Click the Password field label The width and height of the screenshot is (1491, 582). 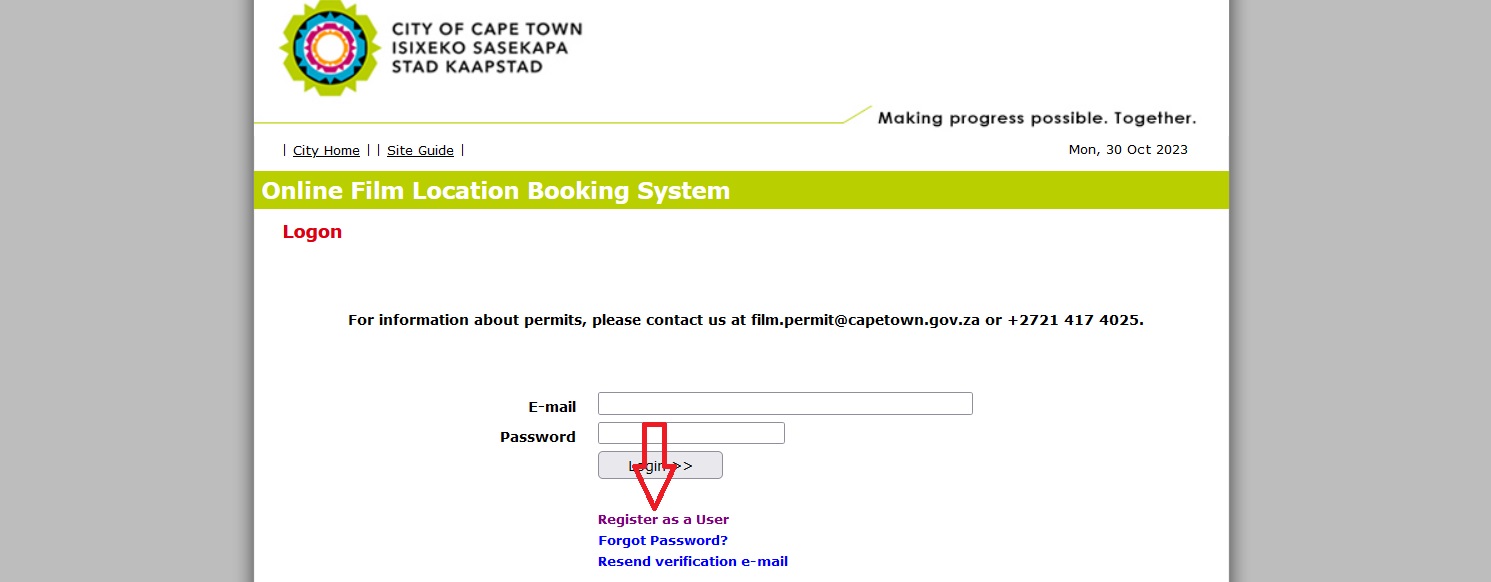pyautogui.click(x=538, y=437)
